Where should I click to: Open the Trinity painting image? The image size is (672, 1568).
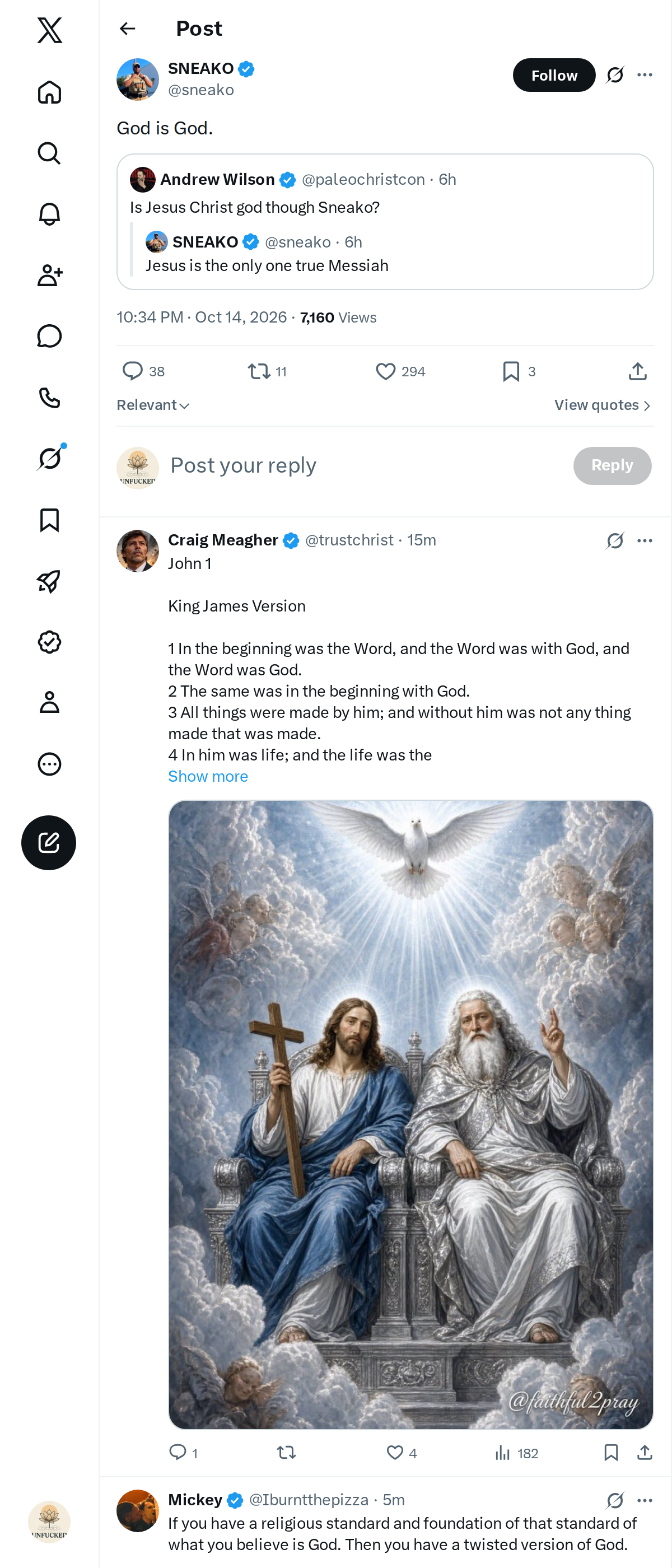pyautogui.click(x=411, y=1114)
